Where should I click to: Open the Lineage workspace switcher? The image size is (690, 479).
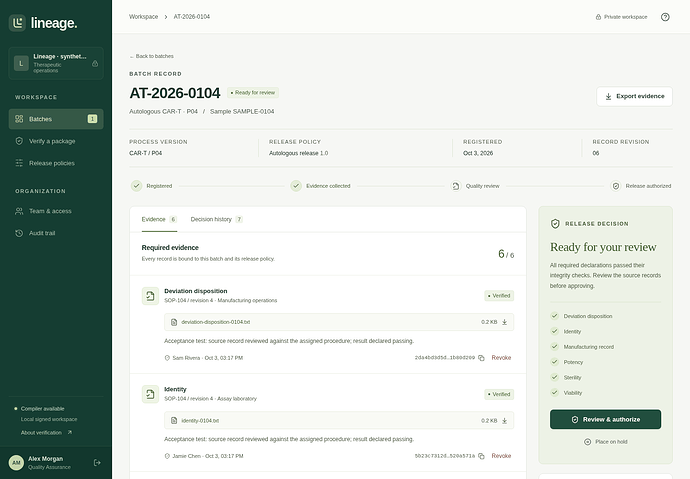coord(56,63)
